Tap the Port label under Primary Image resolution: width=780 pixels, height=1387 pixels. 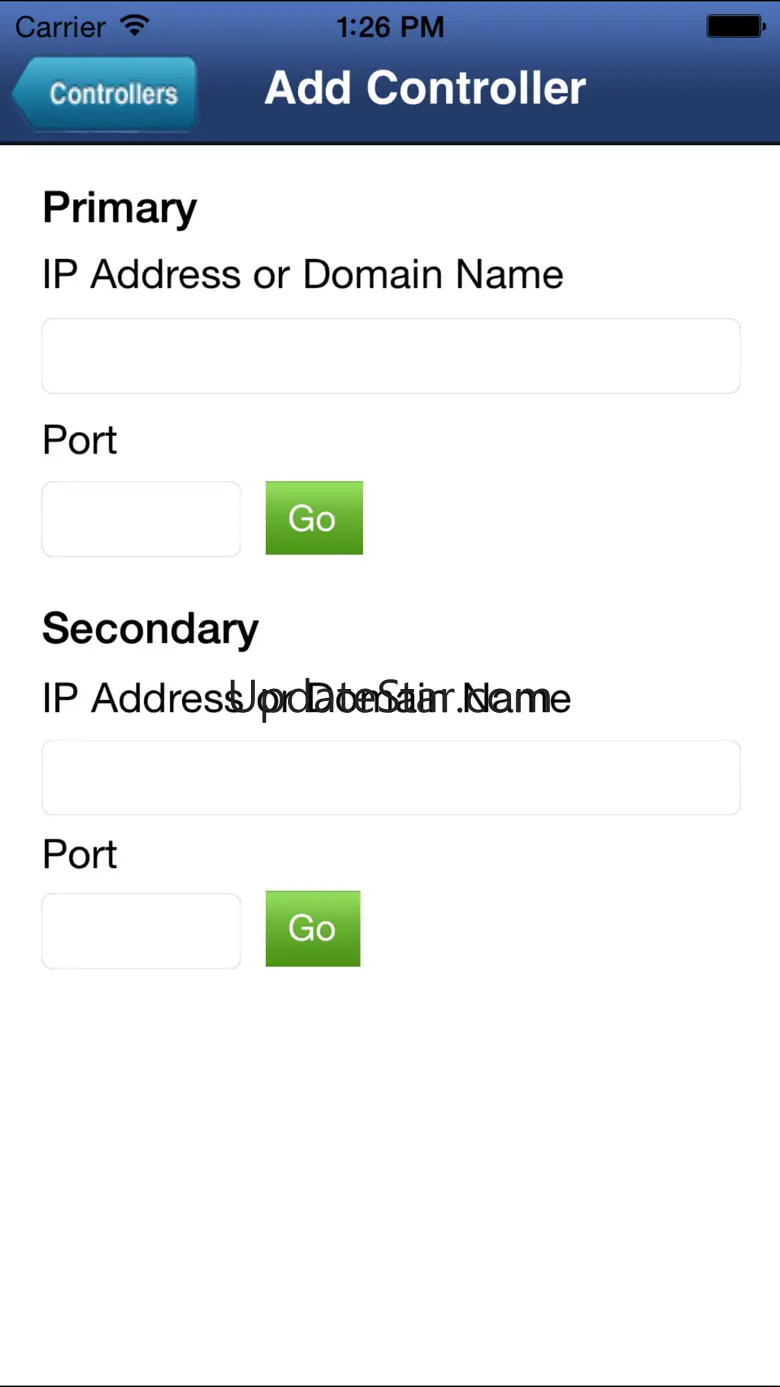80,440
